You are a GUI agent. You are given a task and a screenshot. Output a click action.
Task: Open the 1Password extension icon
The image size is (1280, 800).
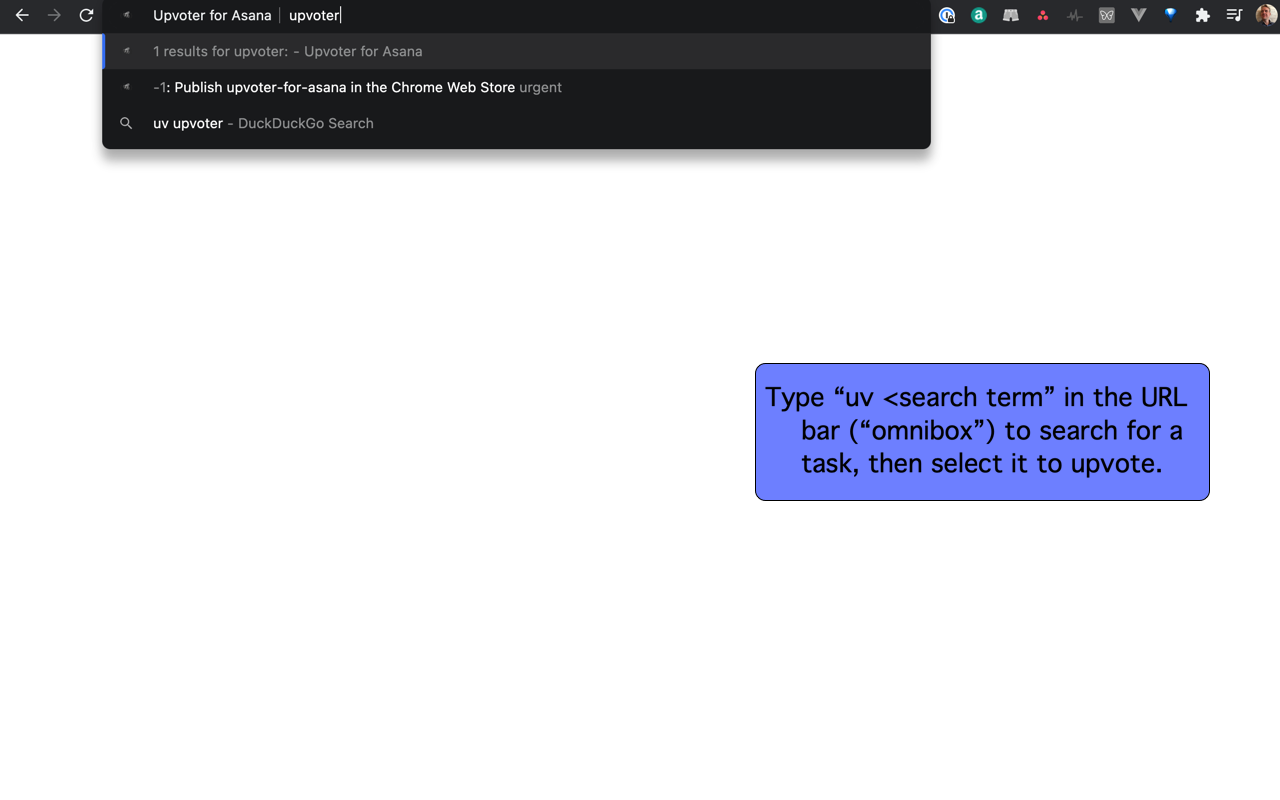[x=947, y=15]
